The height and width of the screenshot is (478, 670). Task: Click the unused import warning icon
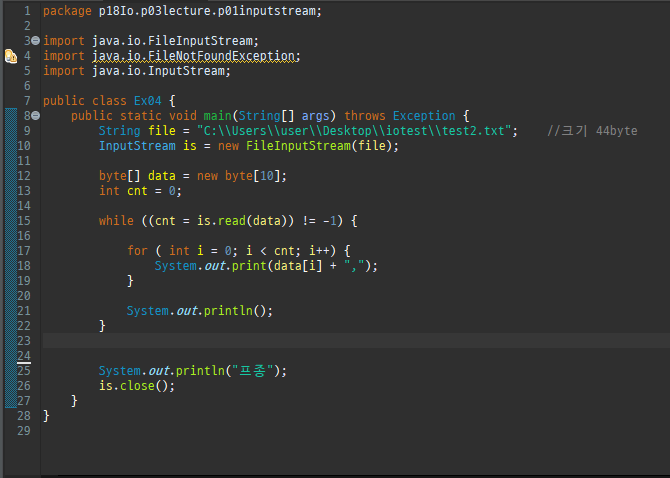(x=11, y=56)
